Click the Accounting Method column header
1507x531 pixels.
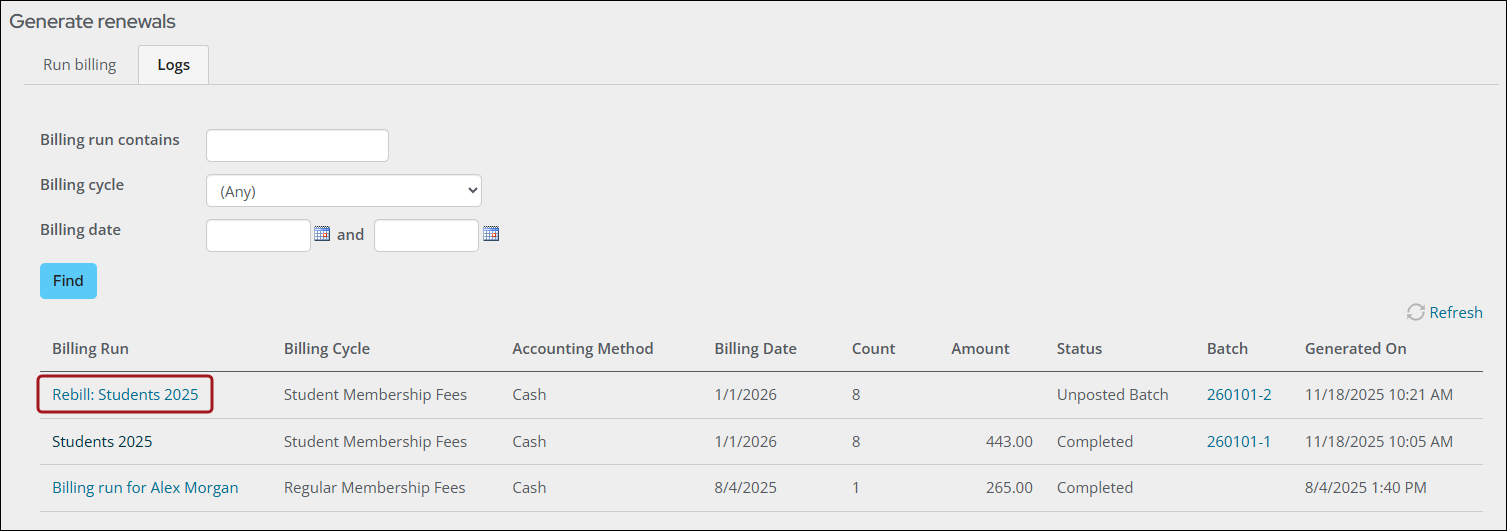(582, 349)
